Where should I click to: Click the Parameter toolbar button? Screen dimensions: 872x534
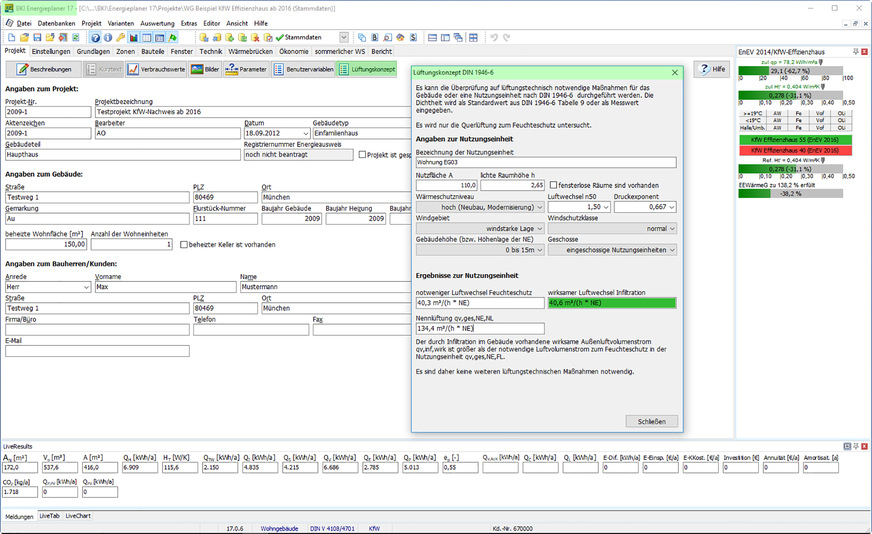[x=246, y=70]
